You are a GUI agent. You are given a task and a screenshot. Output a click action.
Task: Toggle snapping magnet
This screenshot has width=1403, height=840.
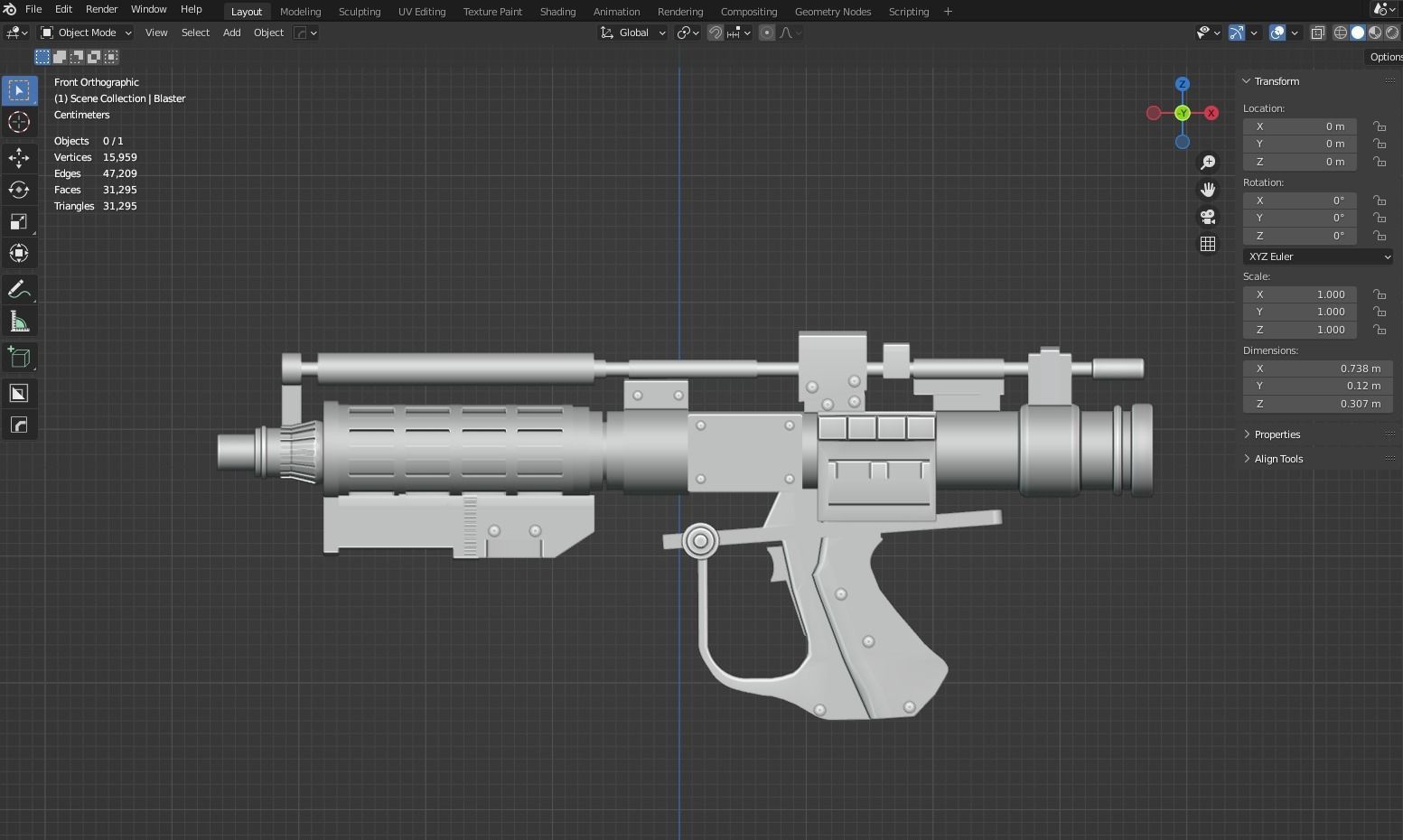coord(716,33)
